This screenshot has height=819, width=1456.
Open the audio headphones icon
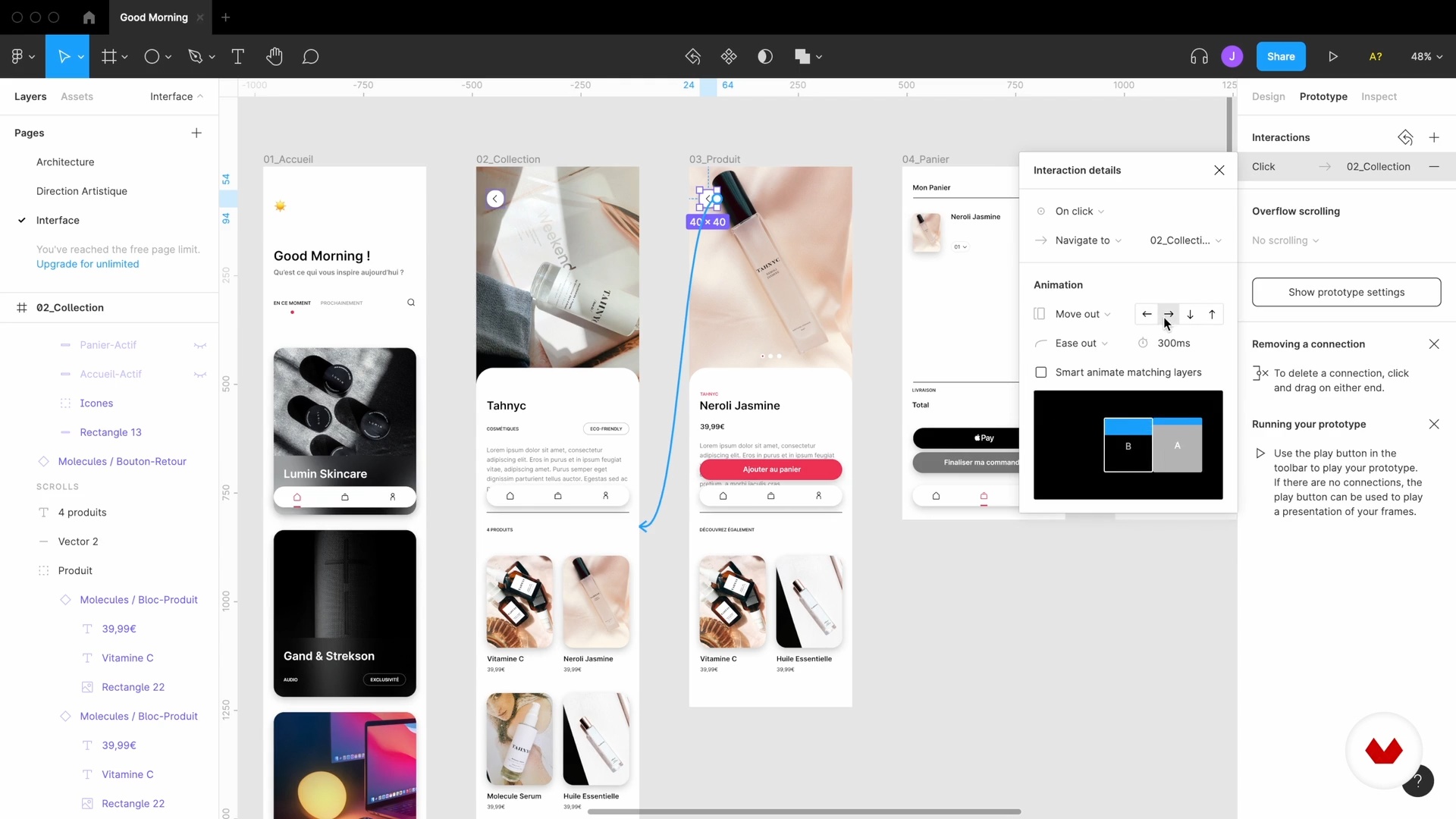coord(1199,56)
